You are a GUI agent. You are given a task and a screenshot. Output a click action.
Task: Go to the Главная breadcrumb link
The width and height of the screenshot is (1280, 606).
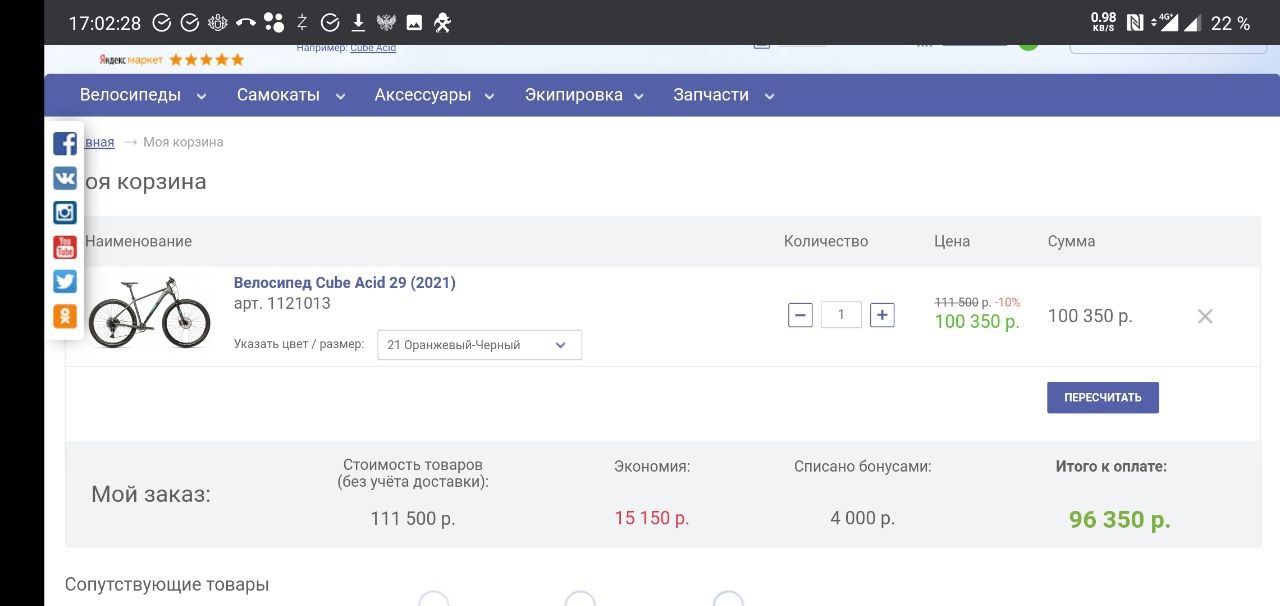(x=98, y=142)
